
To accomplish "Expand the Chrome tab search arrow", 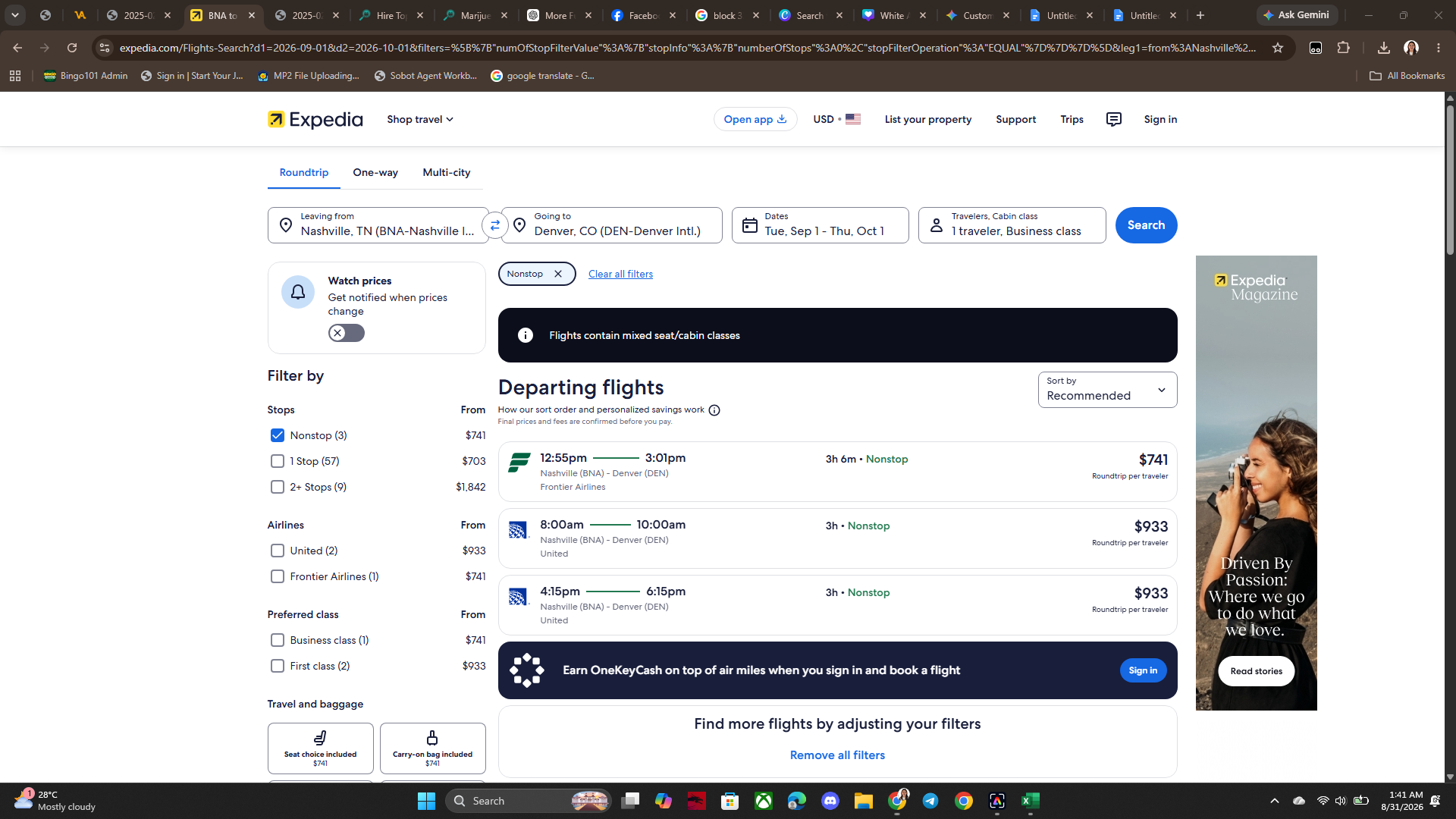I will coord(15,15).
